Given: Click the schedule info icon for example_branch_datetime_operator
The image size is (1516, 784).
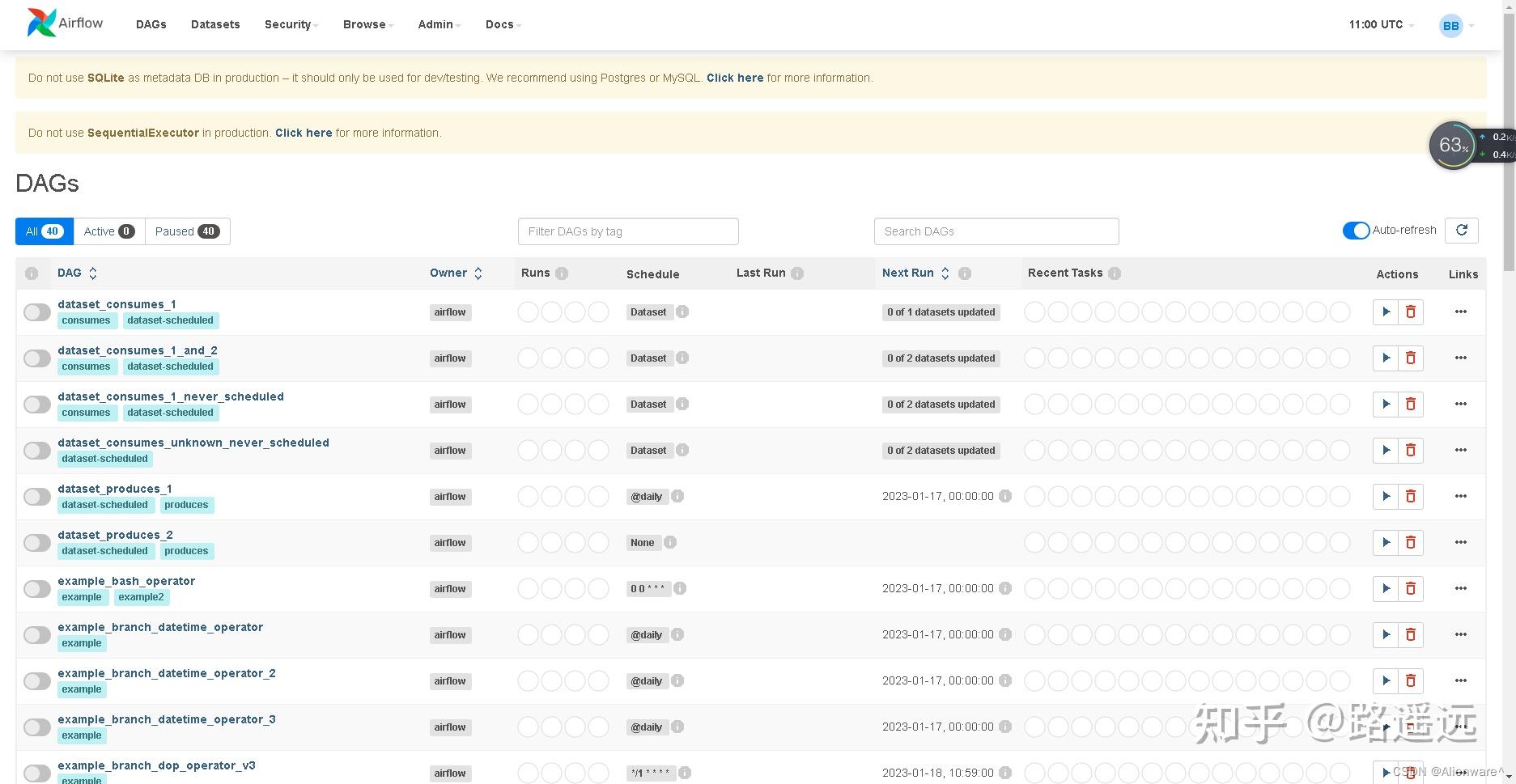Looking at the screenshot, I should point(677,634).
